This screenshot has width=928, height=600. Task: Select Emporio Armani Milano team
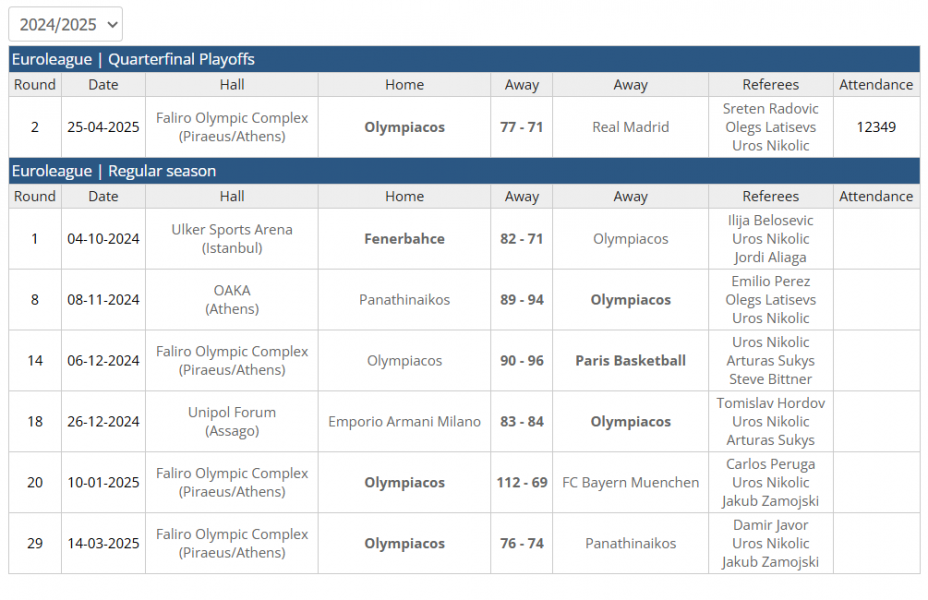point(404,422)
